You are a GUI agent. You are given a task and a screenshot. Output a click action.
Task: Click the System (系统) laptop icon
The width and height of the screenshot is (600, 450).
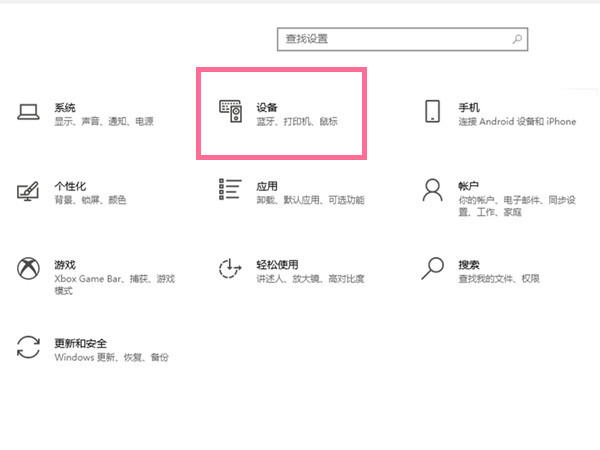click(x=29, y=112)
